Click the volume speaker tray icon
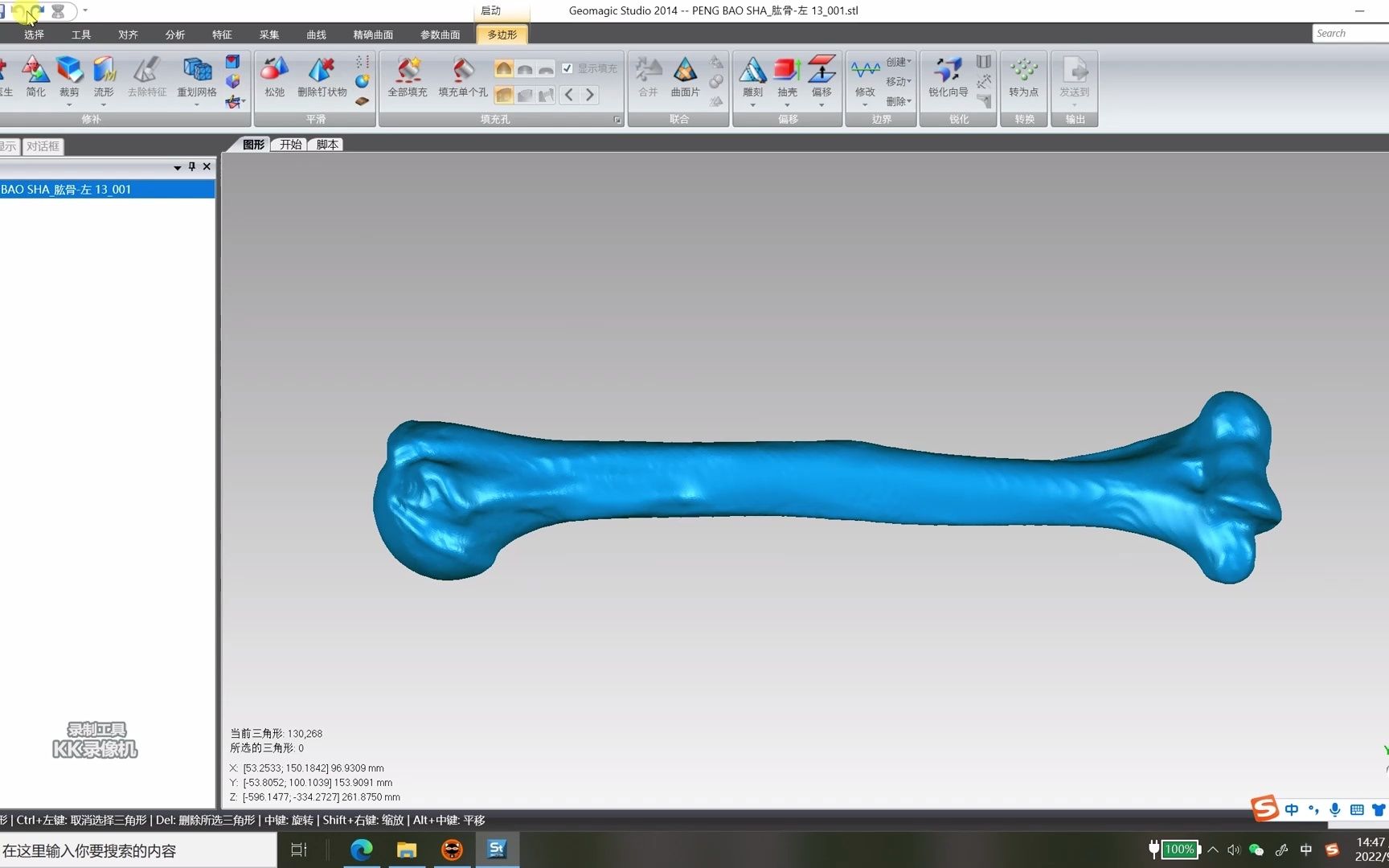Screen dimensions: 1389x868 tap(1234, 850)
